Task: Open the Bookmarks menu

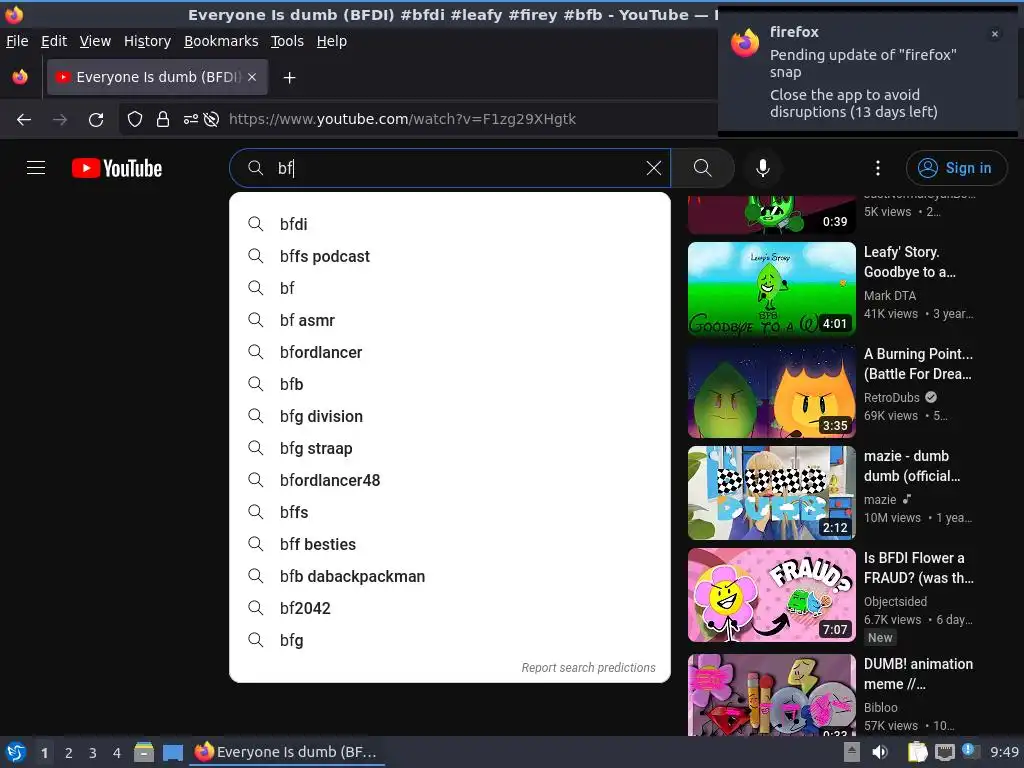Action: click(221, 41)
